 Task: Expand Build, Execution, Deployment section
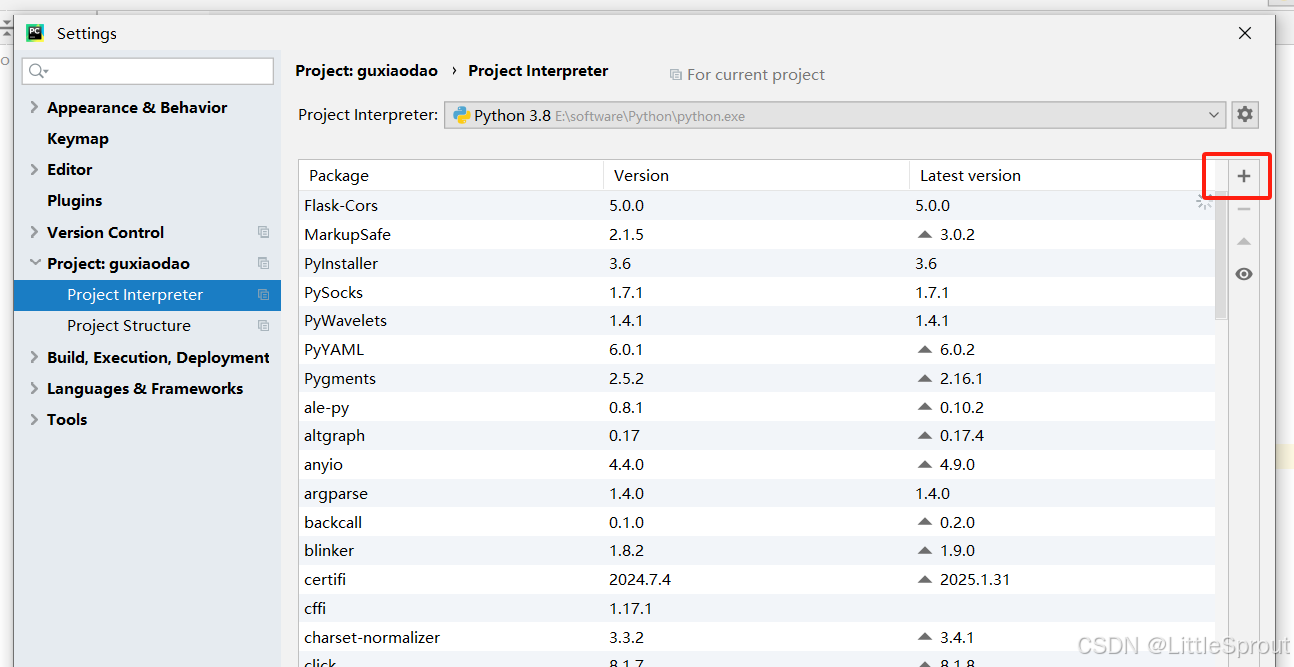click(34, 358)
